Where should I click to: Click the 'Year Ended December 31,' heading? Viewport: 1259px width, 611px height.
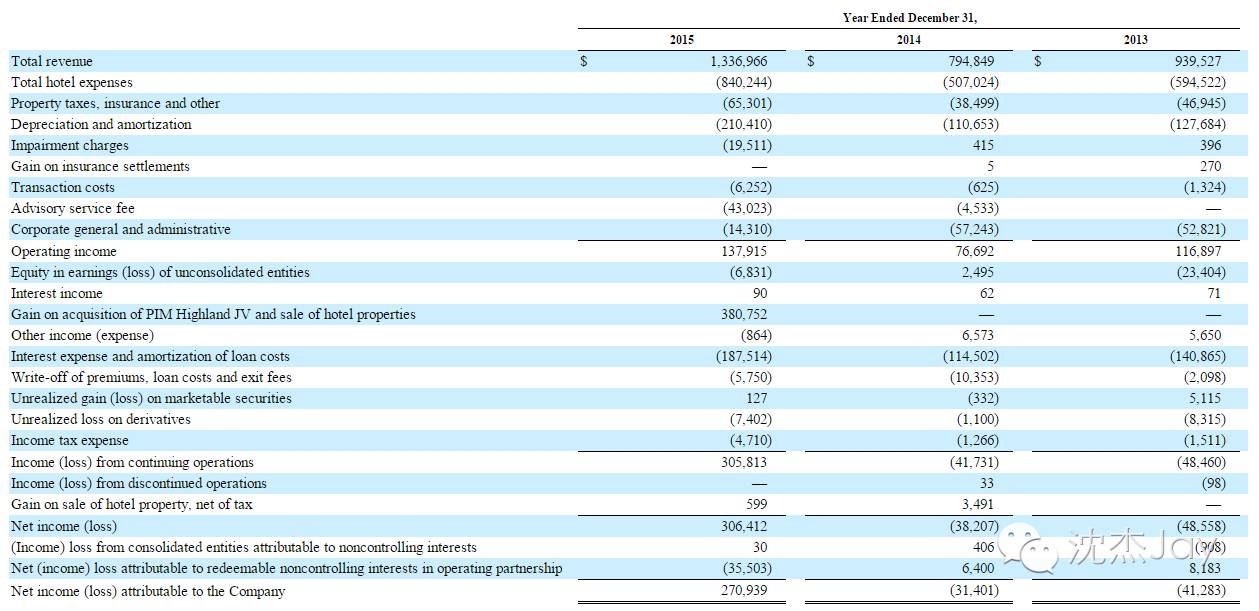(x=909, y=18)
